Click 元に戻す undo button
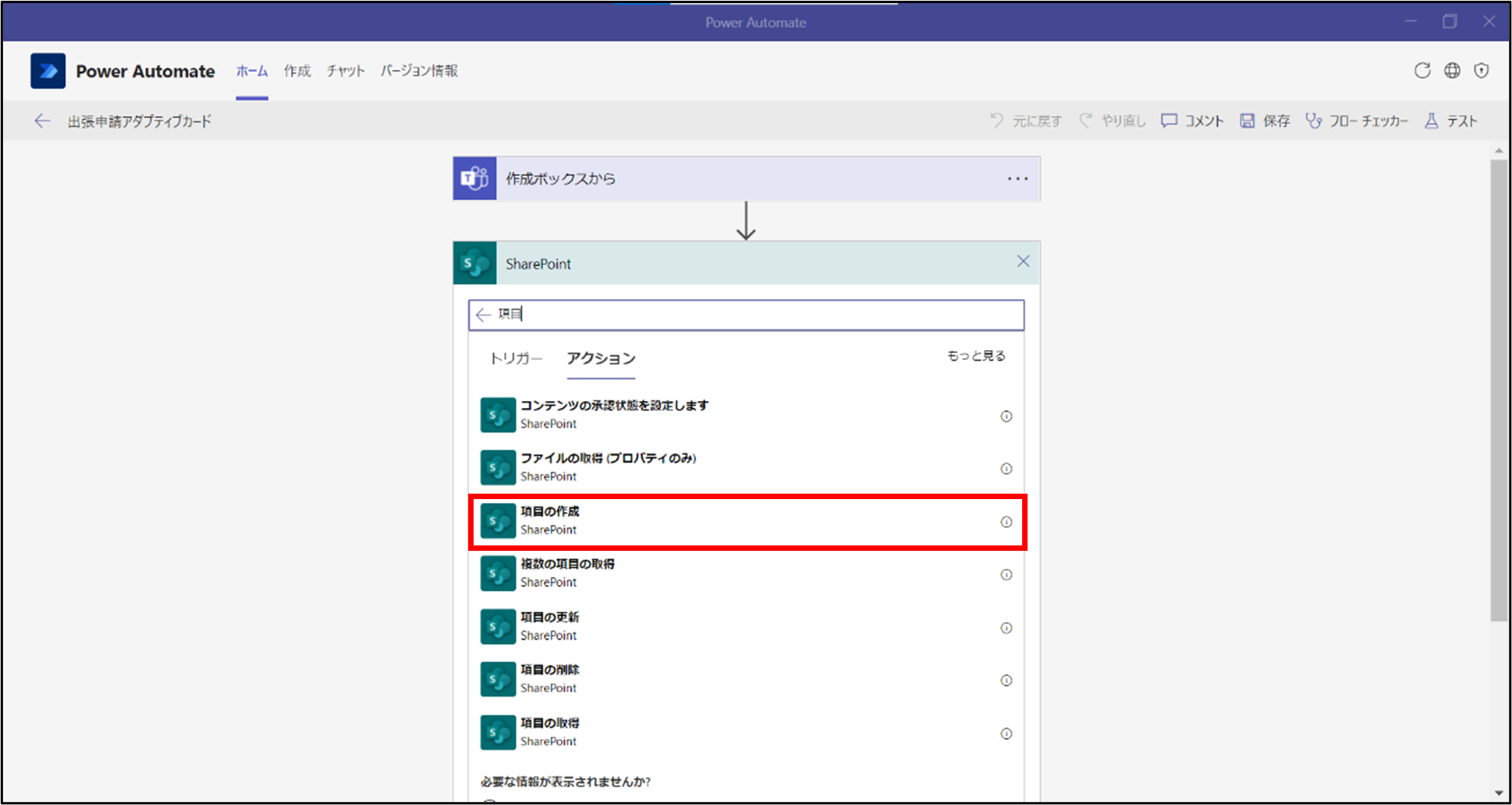This screenshot has width=1512, height=805. pos(1026,121)
